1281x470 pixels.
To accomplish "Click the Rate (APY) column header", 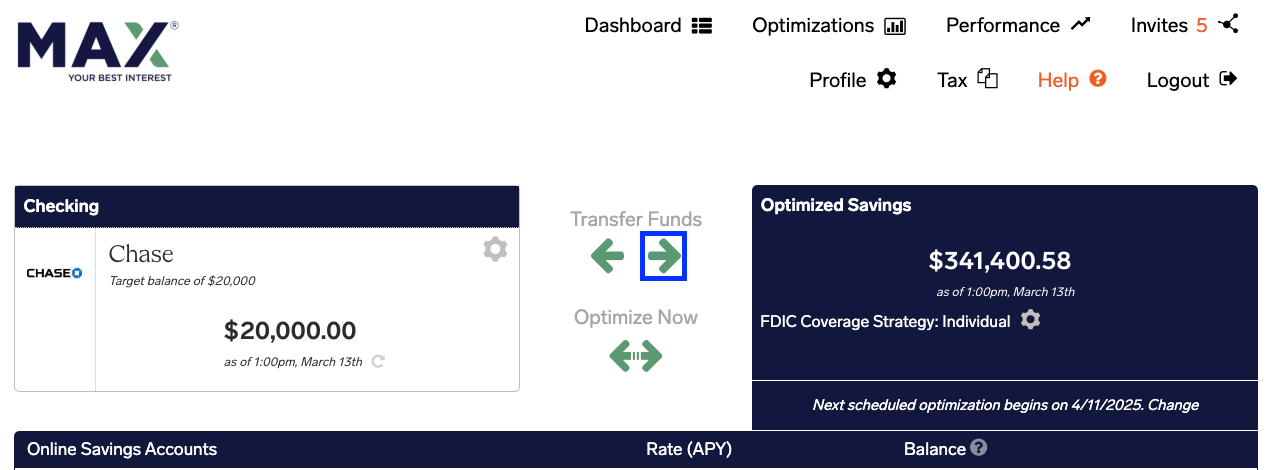I will coord(689,449).
